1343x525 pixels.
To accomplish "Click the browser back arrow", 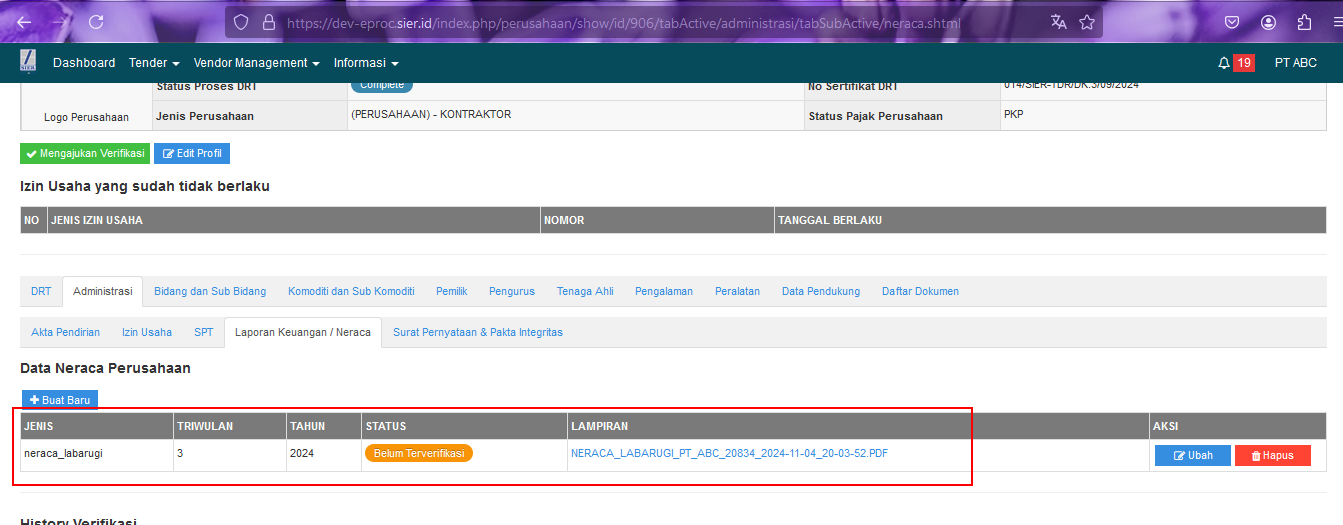I will tap(24, 21).
